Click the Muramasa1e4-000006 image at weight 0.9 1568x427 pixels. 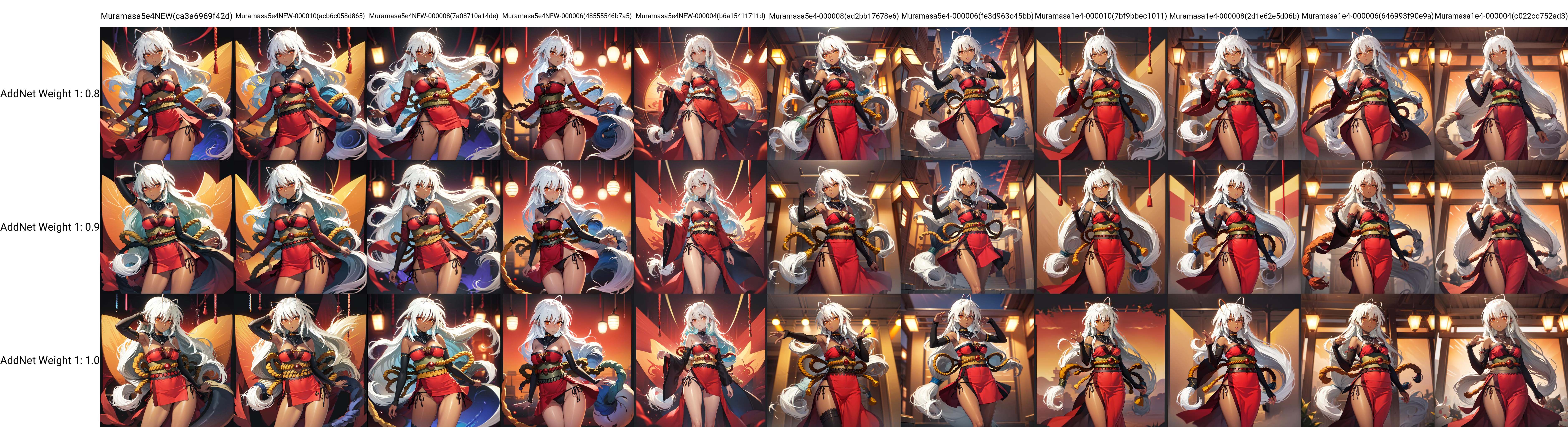click(1368, 227)
